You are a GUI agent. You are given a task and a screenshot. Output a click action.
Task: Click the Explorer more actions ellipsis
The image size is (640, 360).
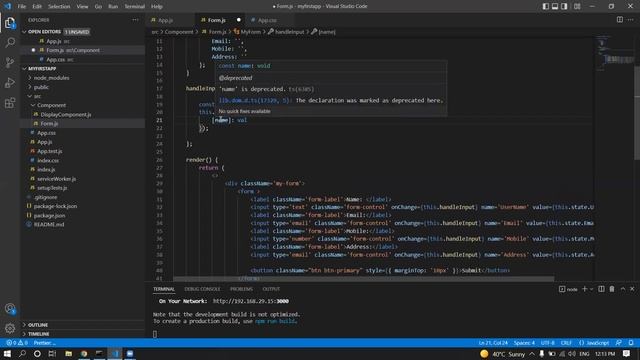pos(135,20)
